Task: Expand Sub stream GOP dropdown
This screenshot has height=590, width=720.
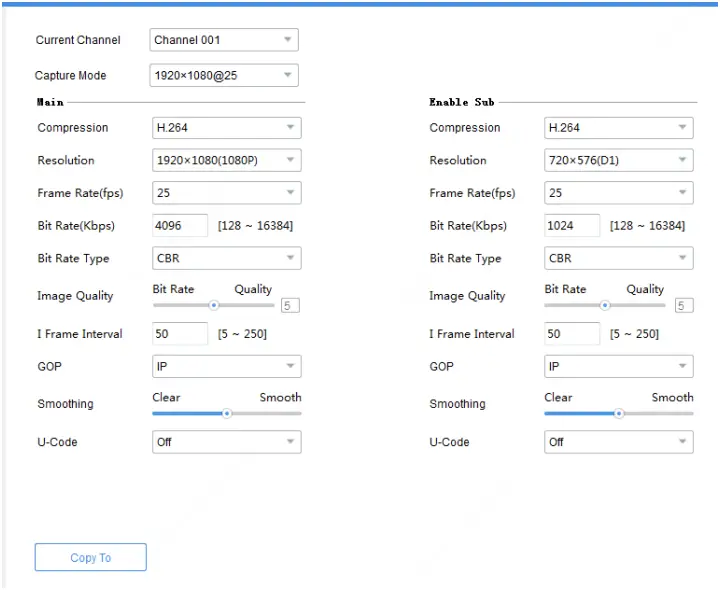Action: (x=619, y=366)
